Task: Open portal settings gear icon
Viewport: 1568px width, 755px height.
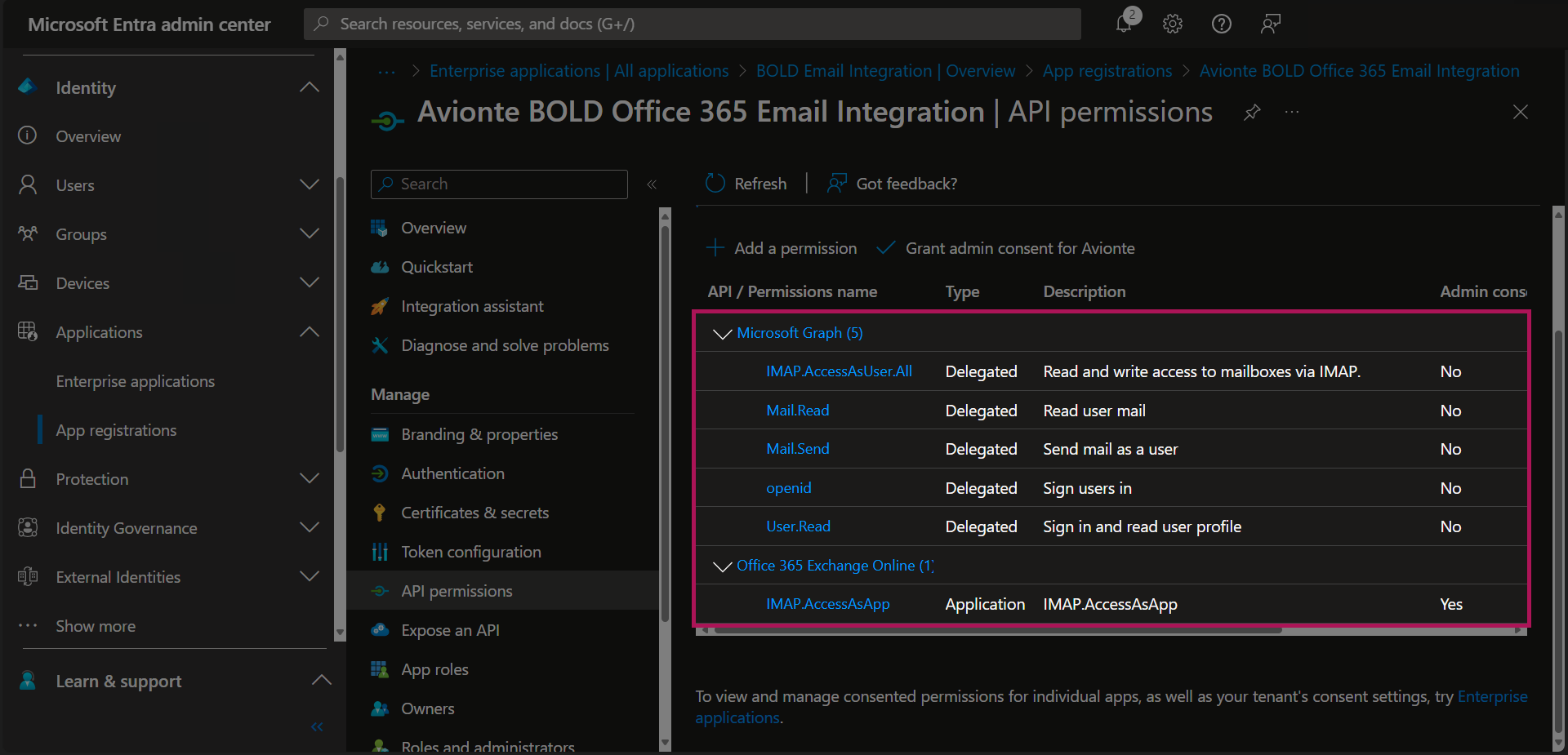Action: click(1173, 24)
